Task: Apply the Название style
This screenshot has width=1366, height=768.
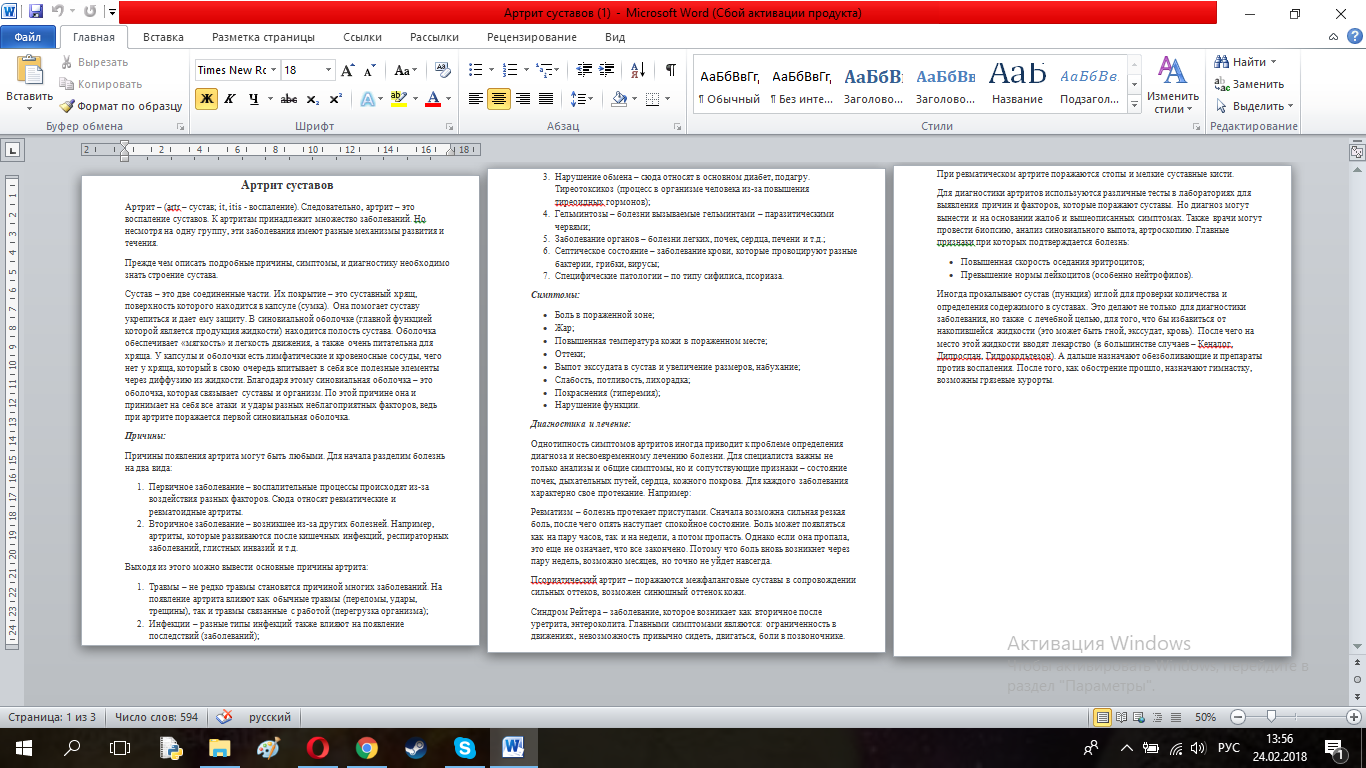Action: (1018, 84)
